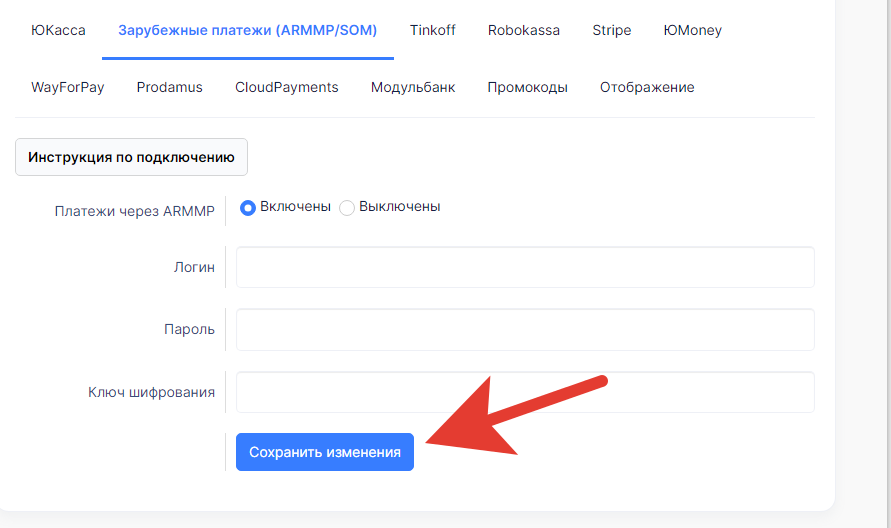Select the Зарубежные платежи (ARMMP/SOM) tab
Image resolution: width=891 pixels, height=528 pixels.
coord(248,30)
